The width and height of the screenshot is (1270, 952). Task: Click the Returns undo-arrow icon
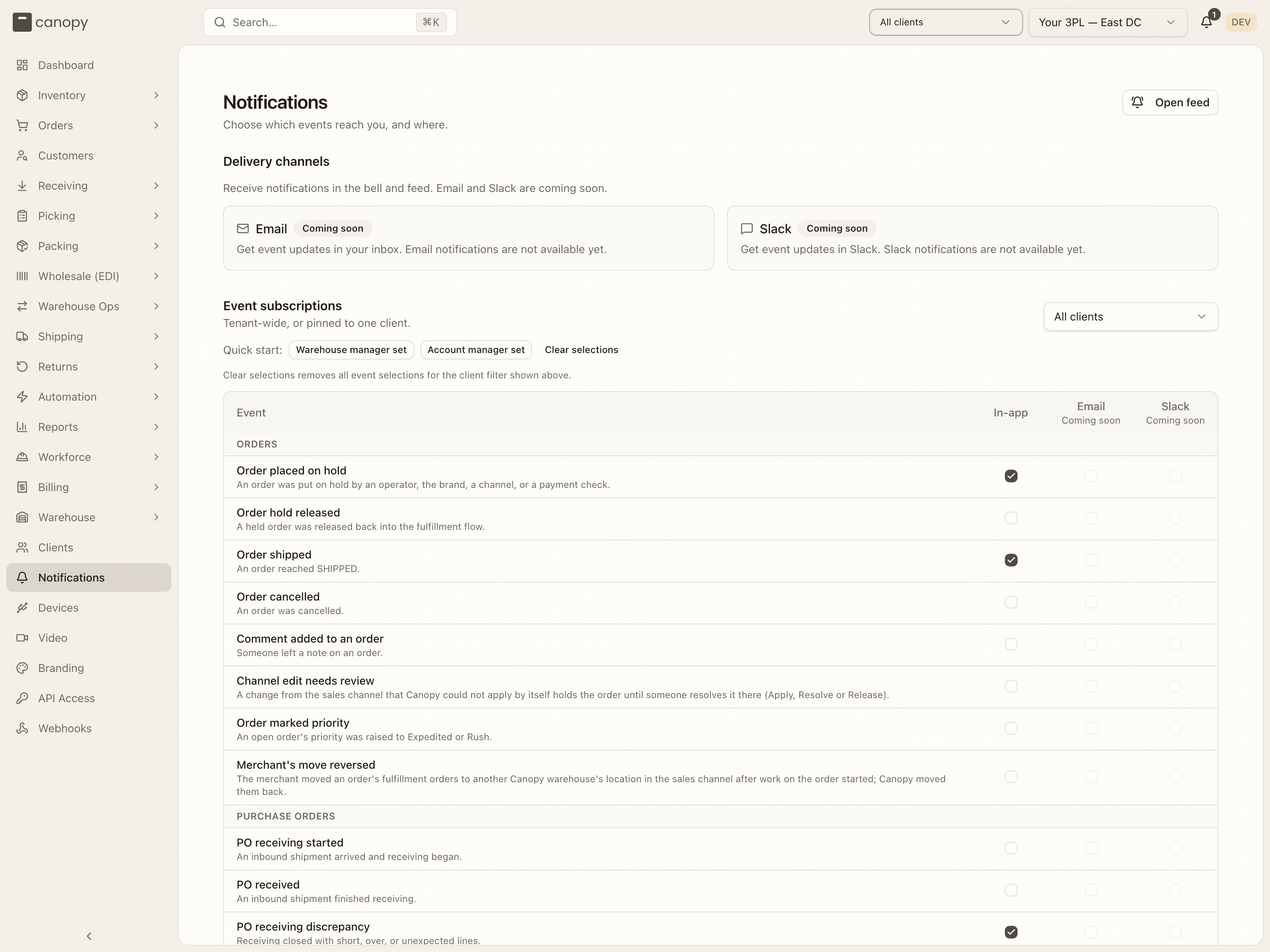coord(22,367)
